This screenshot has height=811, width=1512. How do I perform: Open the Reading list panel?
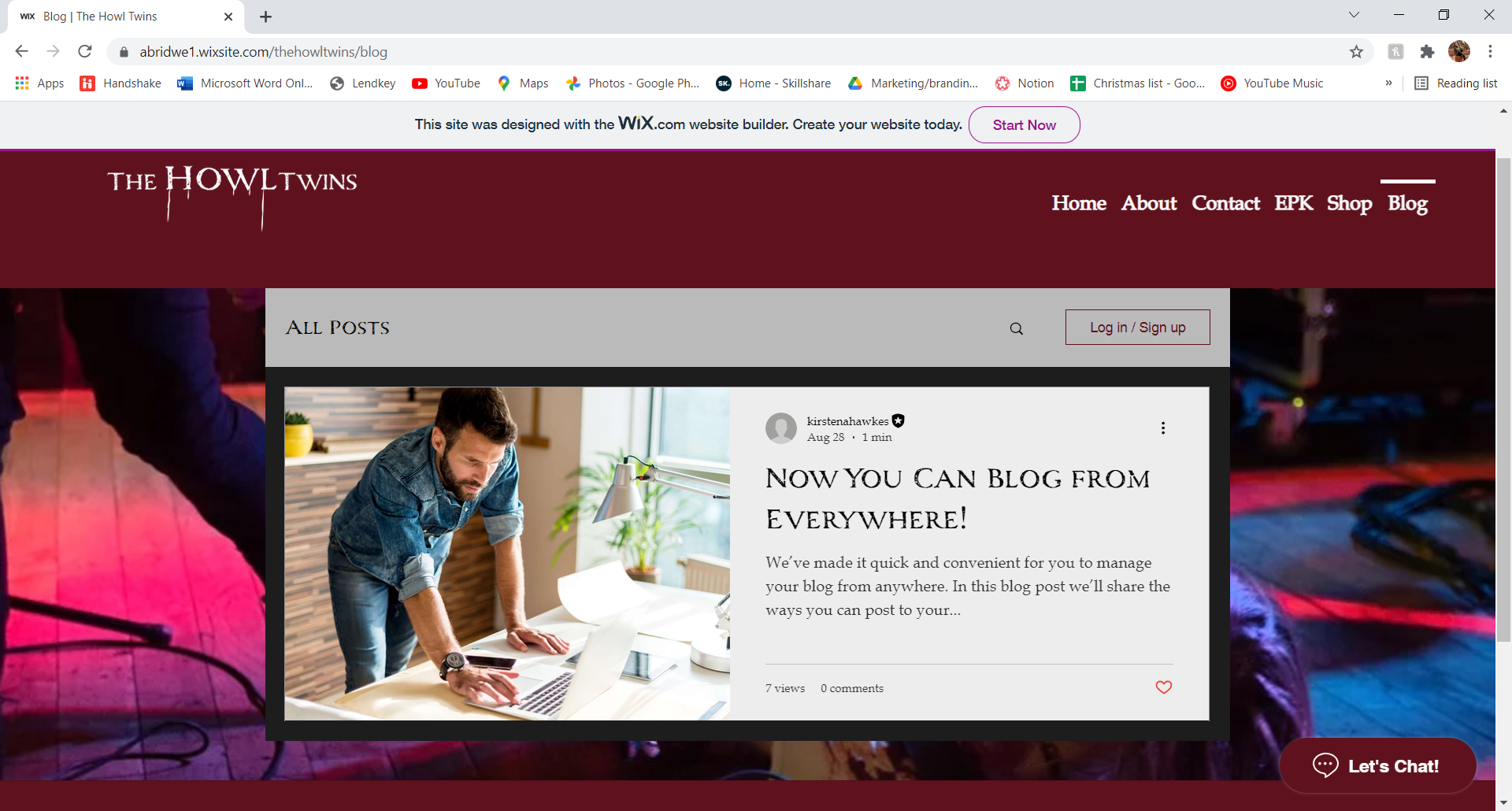pos(1456,83)
